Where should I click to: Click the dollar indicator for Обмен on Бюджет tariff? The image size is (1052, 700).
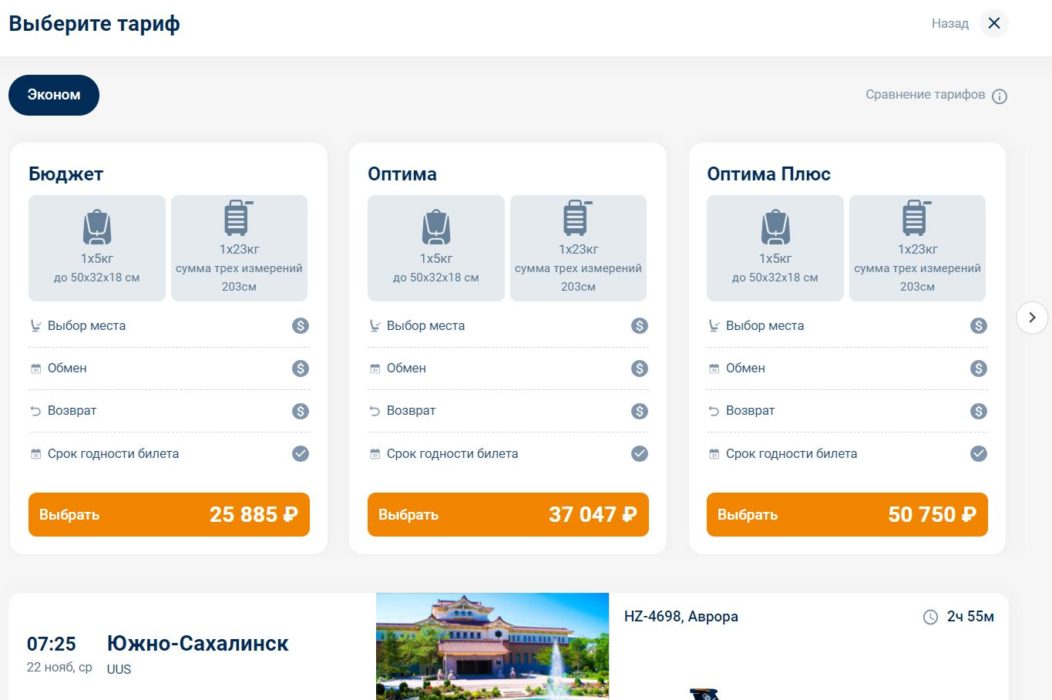[298, 368]
